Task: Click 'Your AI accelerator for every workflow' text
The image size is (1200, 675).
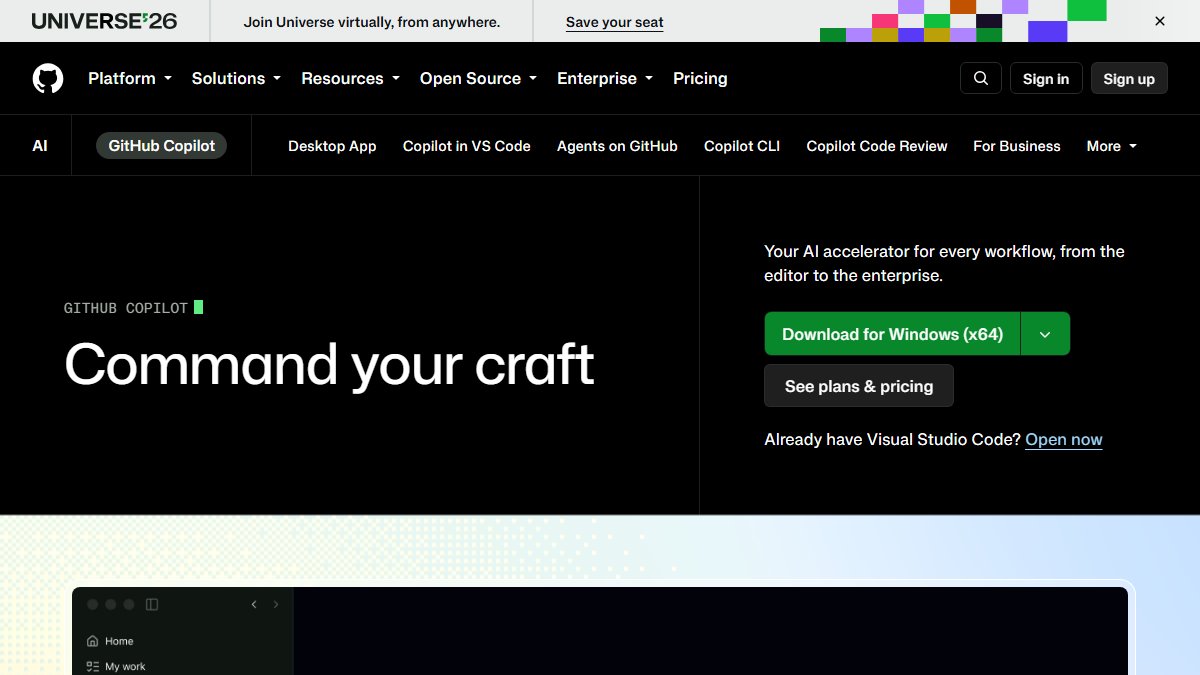Action: tap(944, 263)
